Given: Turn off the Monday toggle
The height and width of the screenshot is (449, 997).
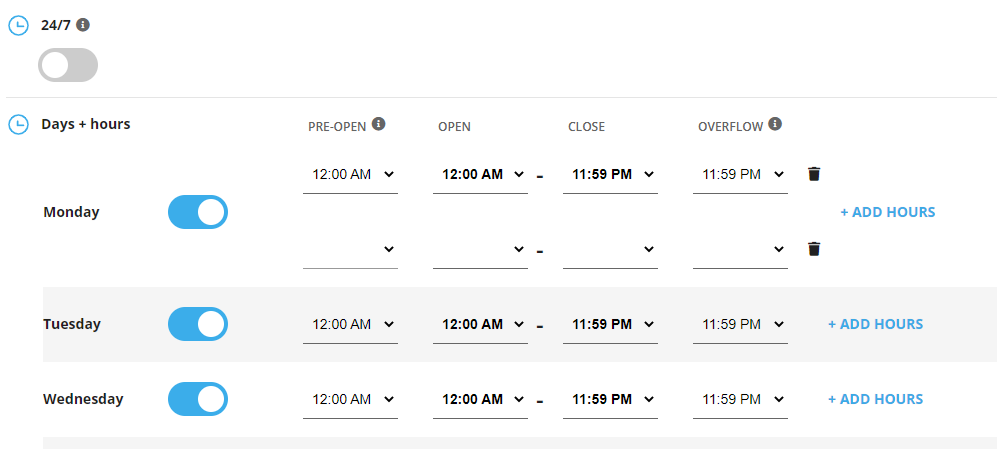Looking at the screenshot, I should [x=198, y=212].
